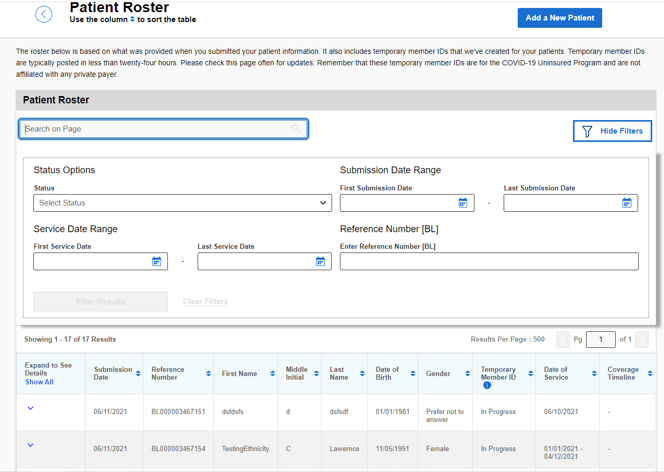This screenshot has width=664, height=472.
Task: Open First Service Date calendar picker
Action: point(157,262)
